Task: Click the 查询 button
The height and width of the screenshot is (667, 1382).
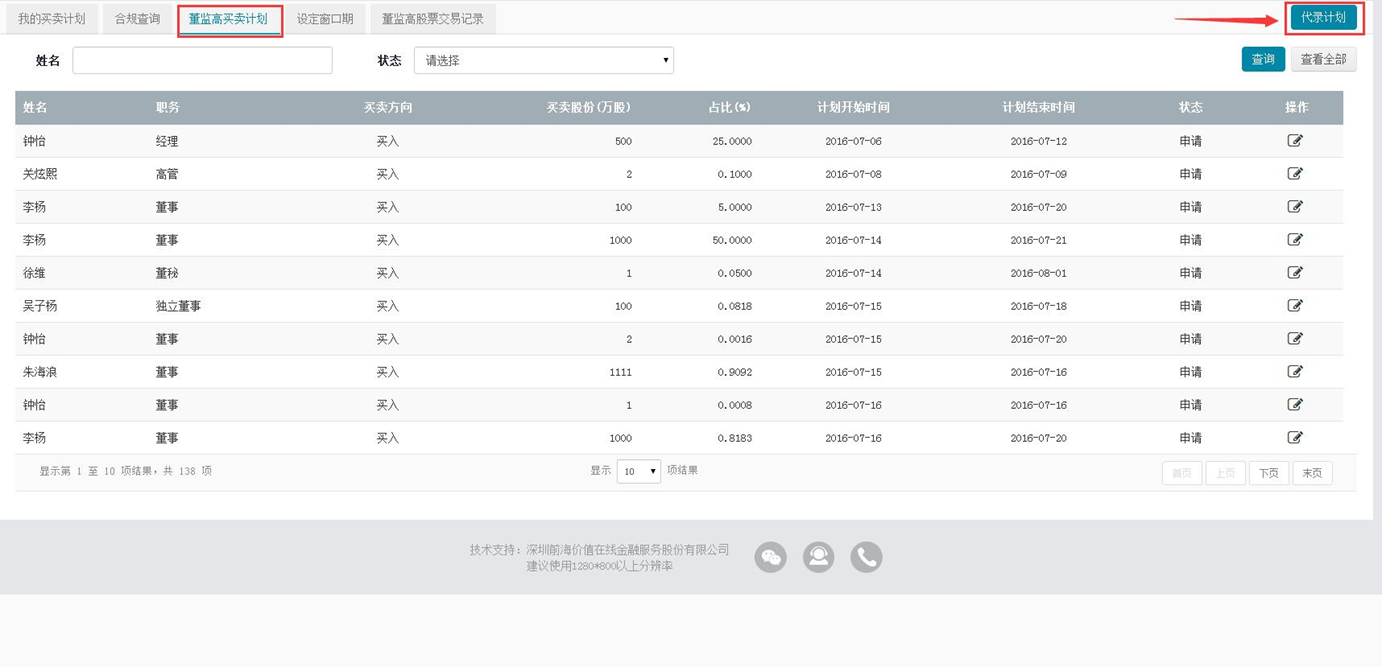Action: pos(1263,59)
